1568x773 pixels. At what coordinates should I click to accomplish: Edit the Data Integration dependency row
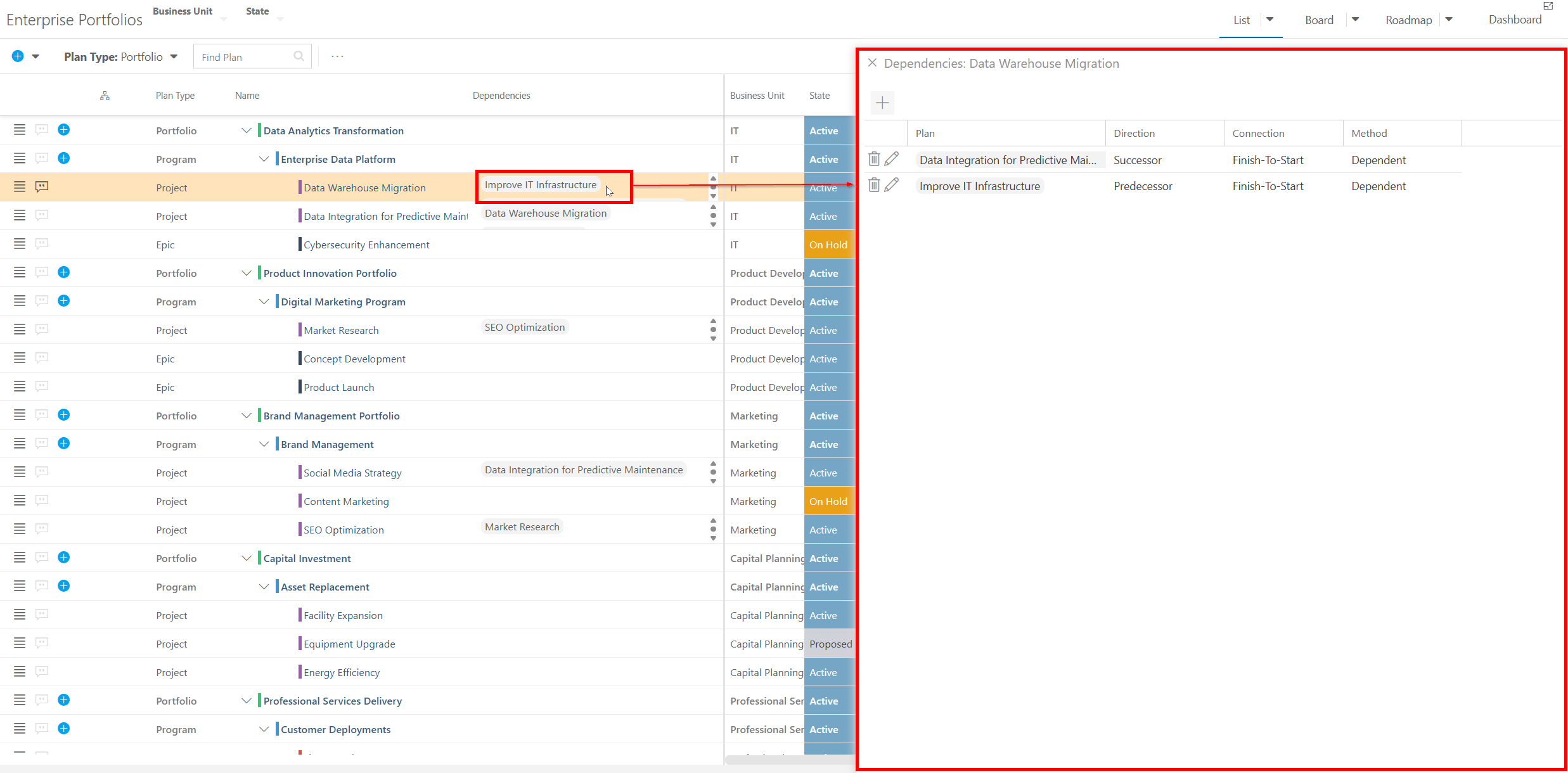(x=892, y=159)
